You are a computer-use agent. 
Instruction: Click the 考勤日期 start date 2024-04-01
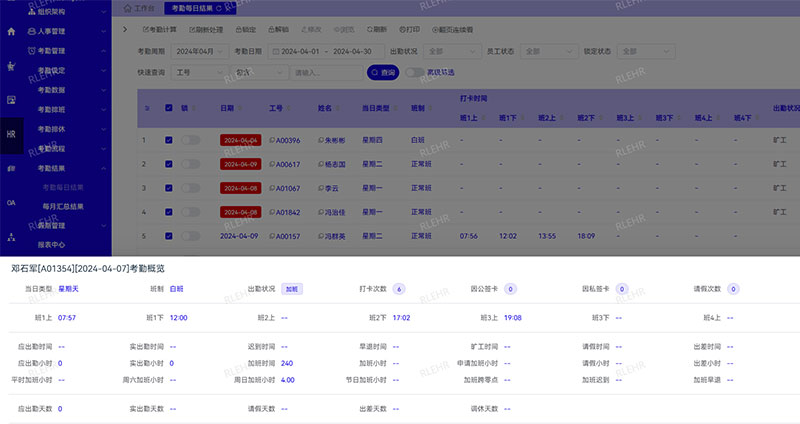[x=300, y=52]
